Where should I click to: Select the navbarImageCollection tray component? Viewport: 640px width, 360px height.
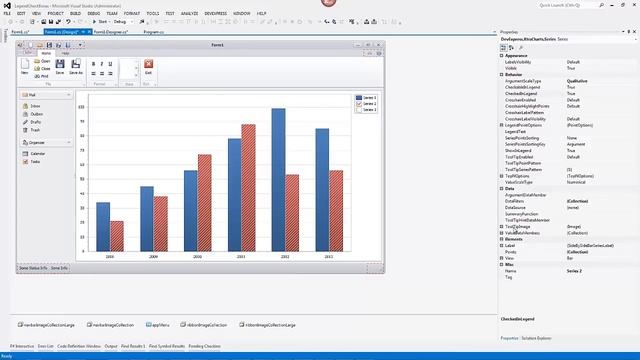pos(110,325)
